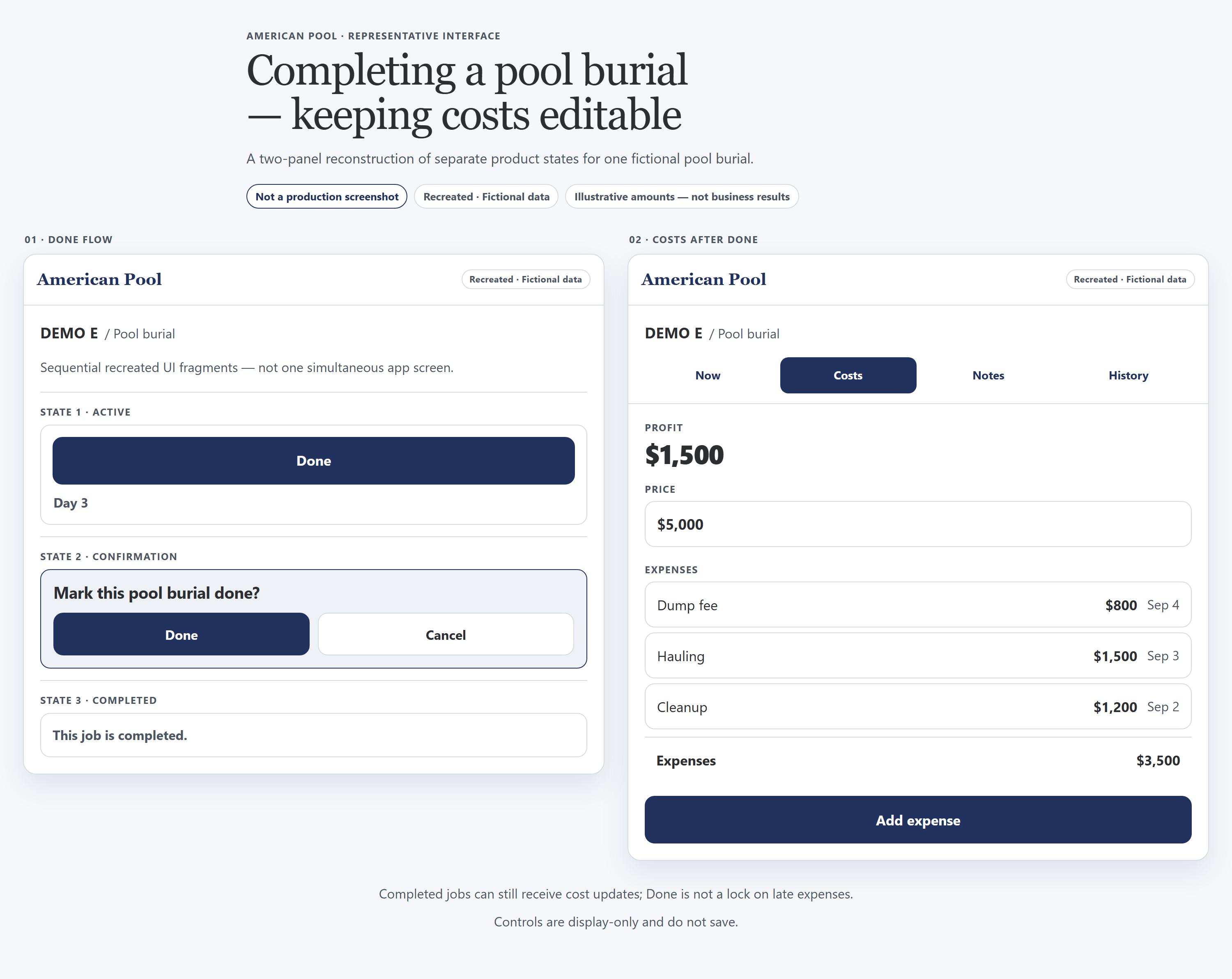Image resolution: width=1232 pixels, height=979 pixels.
Task: Click the $800 Dump fee amount
Action: (x=1121, y=604)
